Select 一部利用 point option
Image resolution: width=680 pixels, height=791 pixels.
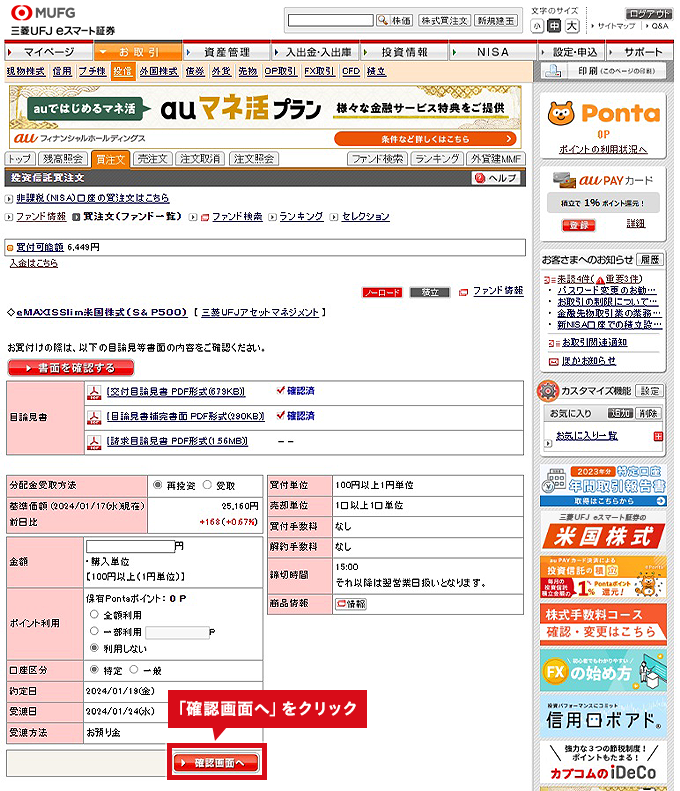[94, 631]
